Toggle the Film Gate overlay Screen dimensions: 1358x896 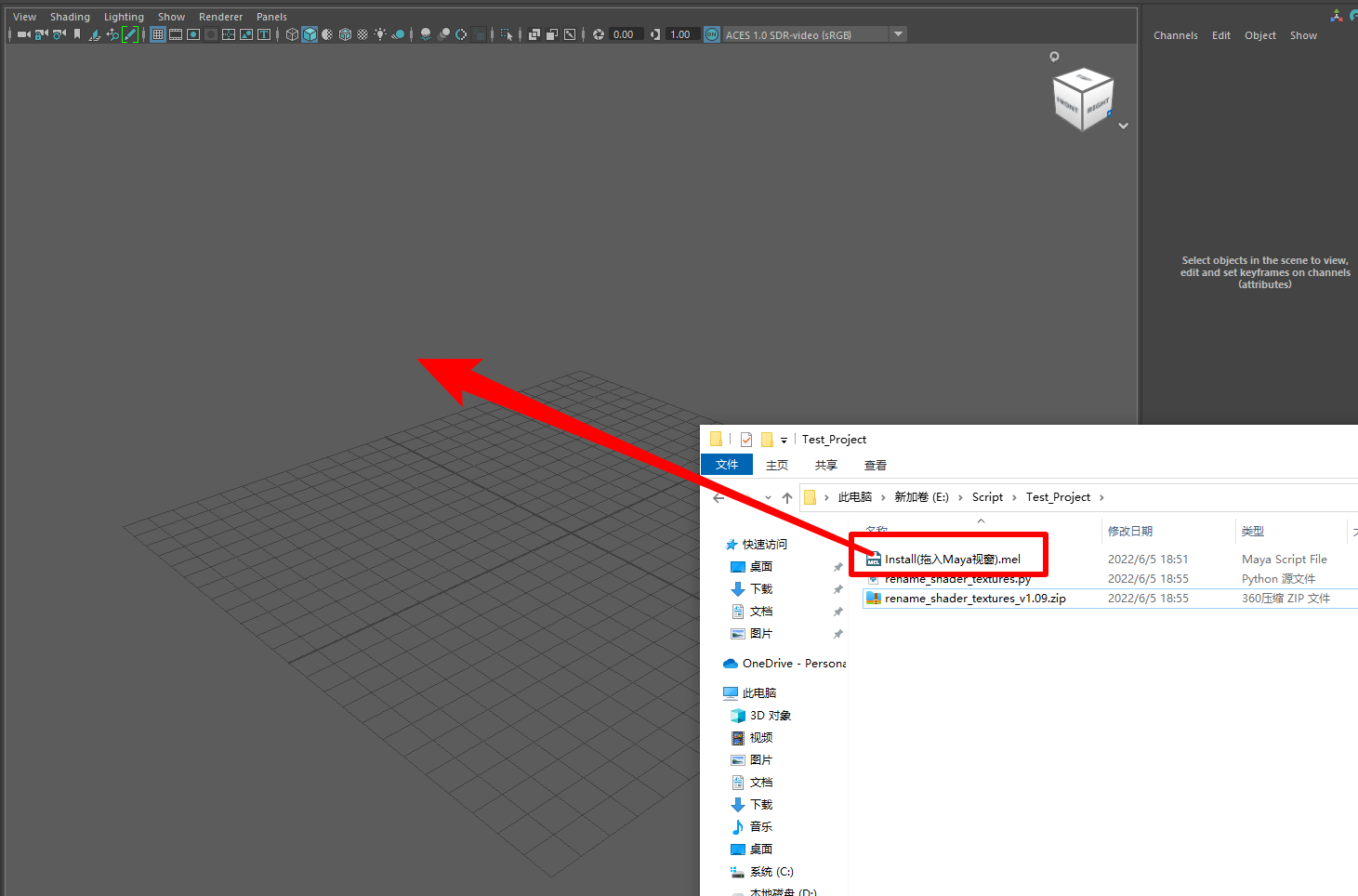pos(176,34)
